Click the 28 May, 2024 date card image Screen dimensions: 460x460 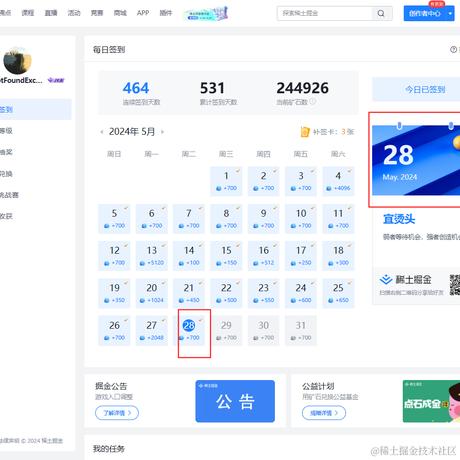(x=416, y=160)
